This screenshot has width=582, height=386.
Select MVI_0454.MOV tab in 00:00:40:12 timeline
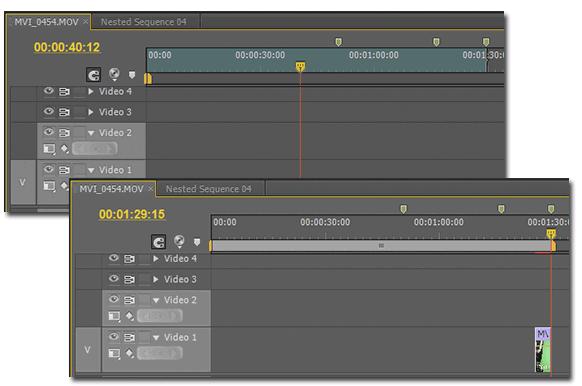46,22
